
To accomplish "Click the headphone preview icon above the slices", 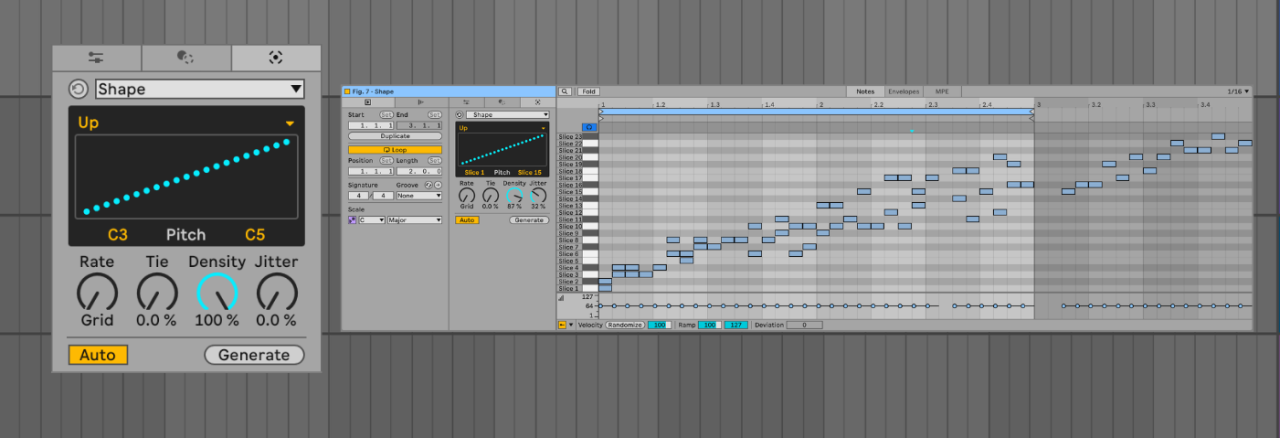I will coord(589,127).
